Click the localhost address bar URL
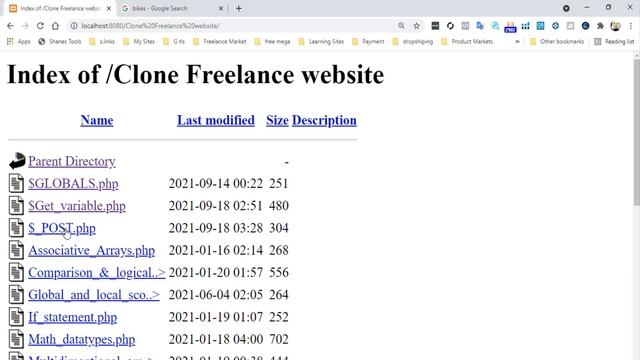 pyautogui.click(x=150, y=26)
